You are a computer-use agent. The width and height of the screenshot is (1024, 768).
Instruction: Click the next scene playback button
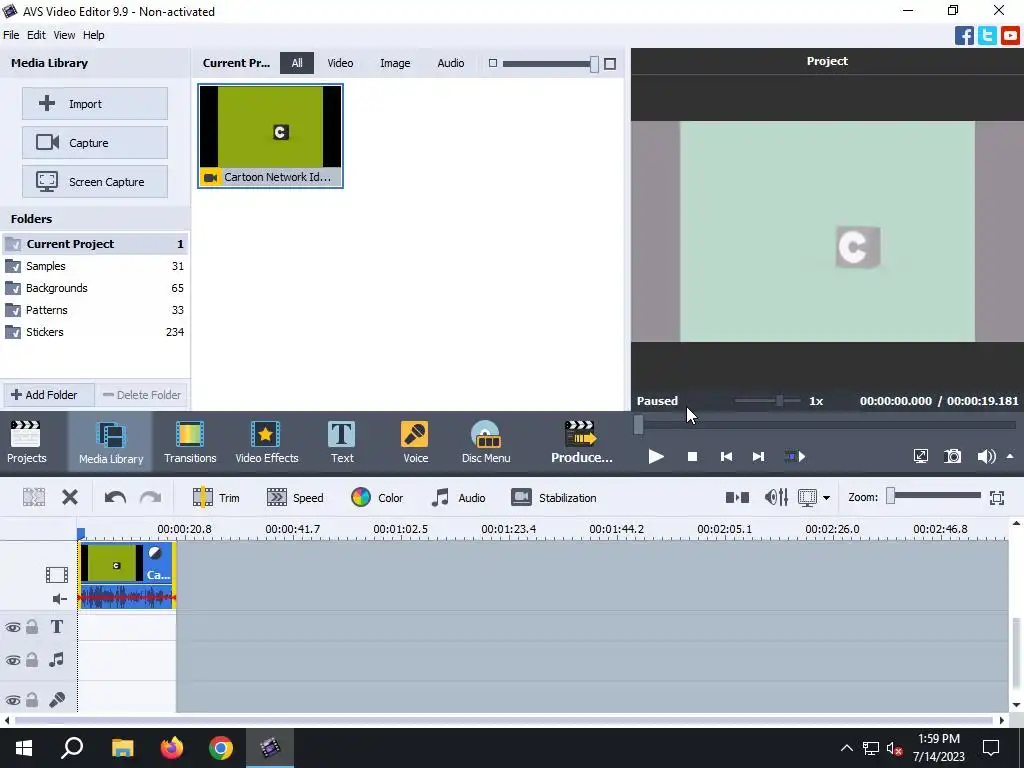tap(794, 456)
